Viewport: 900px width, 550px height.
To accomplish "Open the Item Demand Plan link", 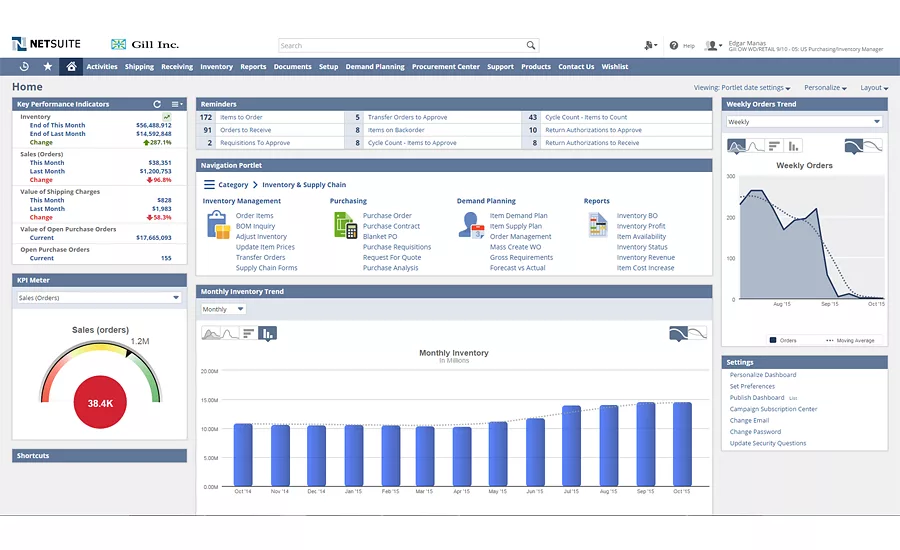I will [x=518, y=215].
